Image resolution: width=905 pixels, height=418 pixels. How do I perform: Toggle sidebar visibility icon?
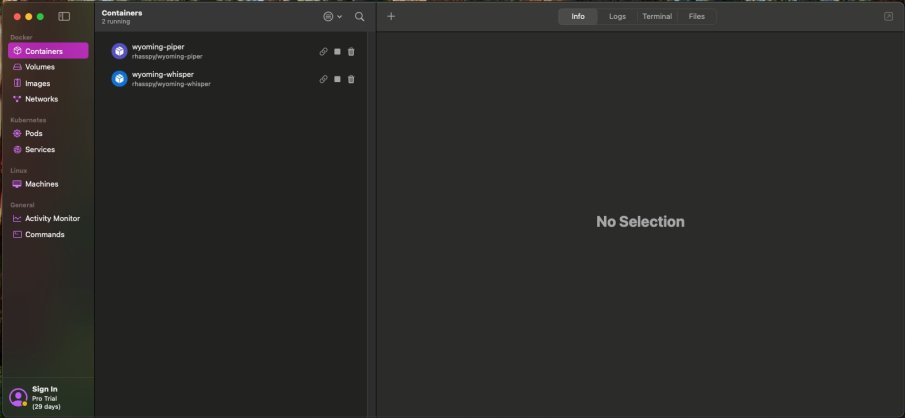tap(64, 17)
